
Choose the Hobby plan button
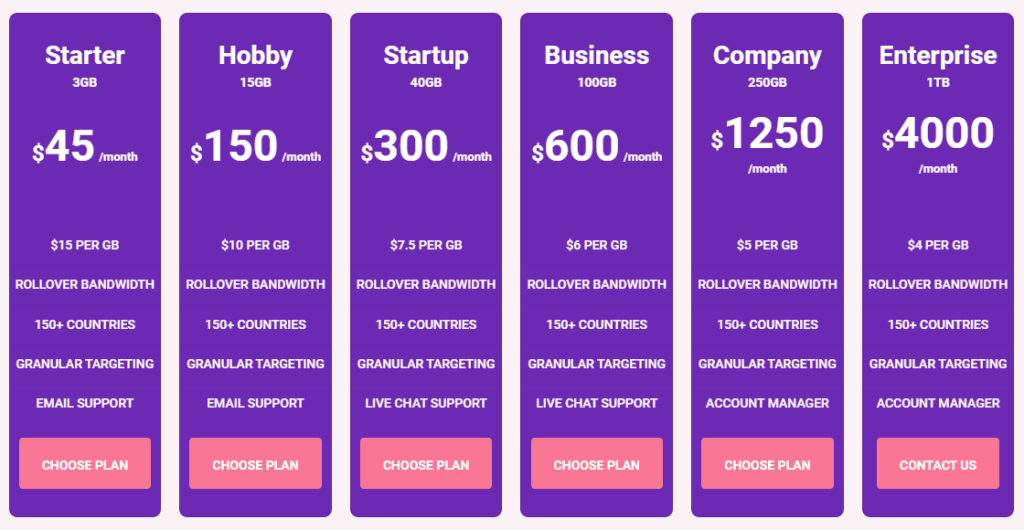point(255,464)
